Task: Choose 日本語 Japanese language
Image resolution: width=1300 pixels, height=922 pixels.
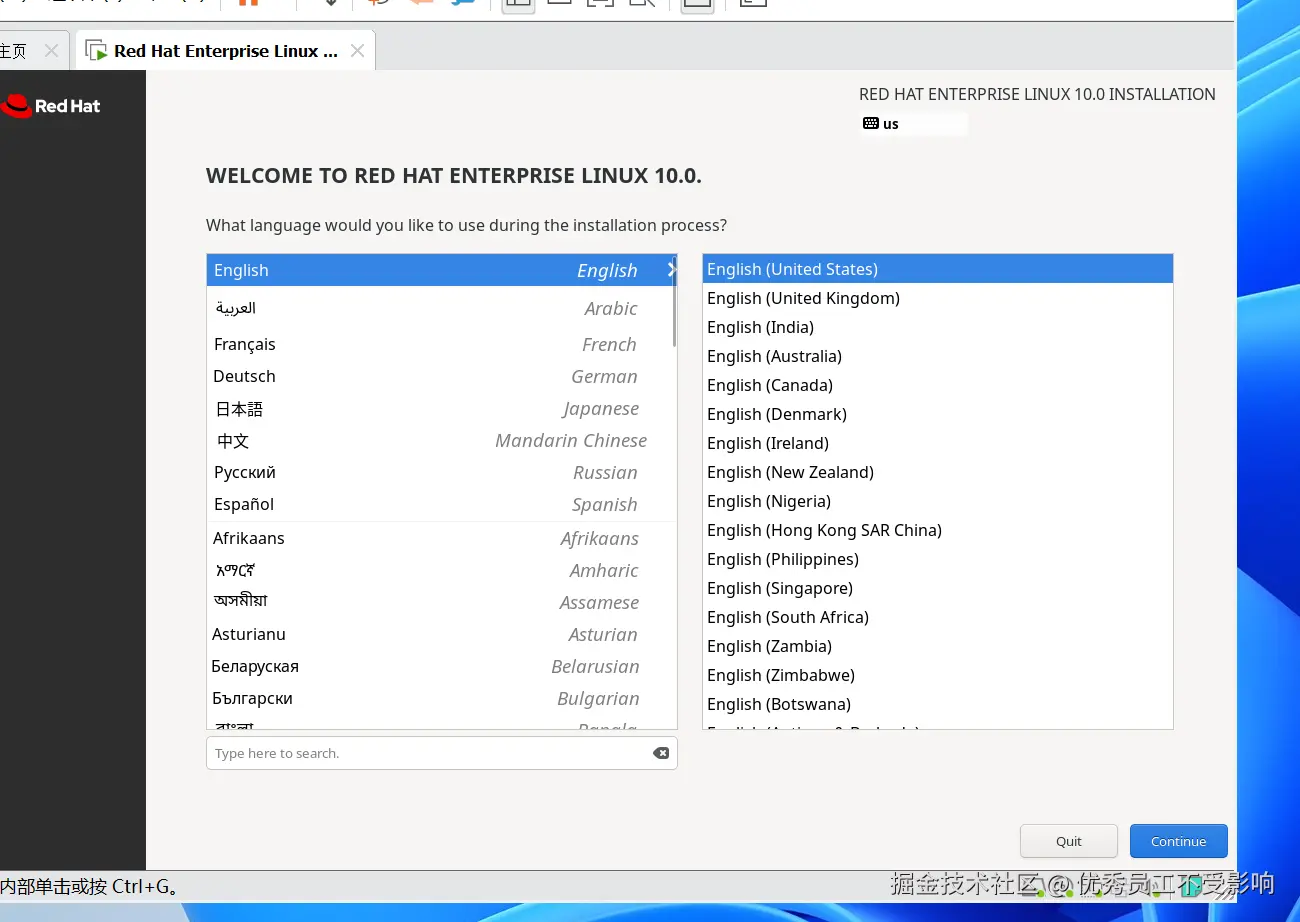Action: tap(240, 408)
